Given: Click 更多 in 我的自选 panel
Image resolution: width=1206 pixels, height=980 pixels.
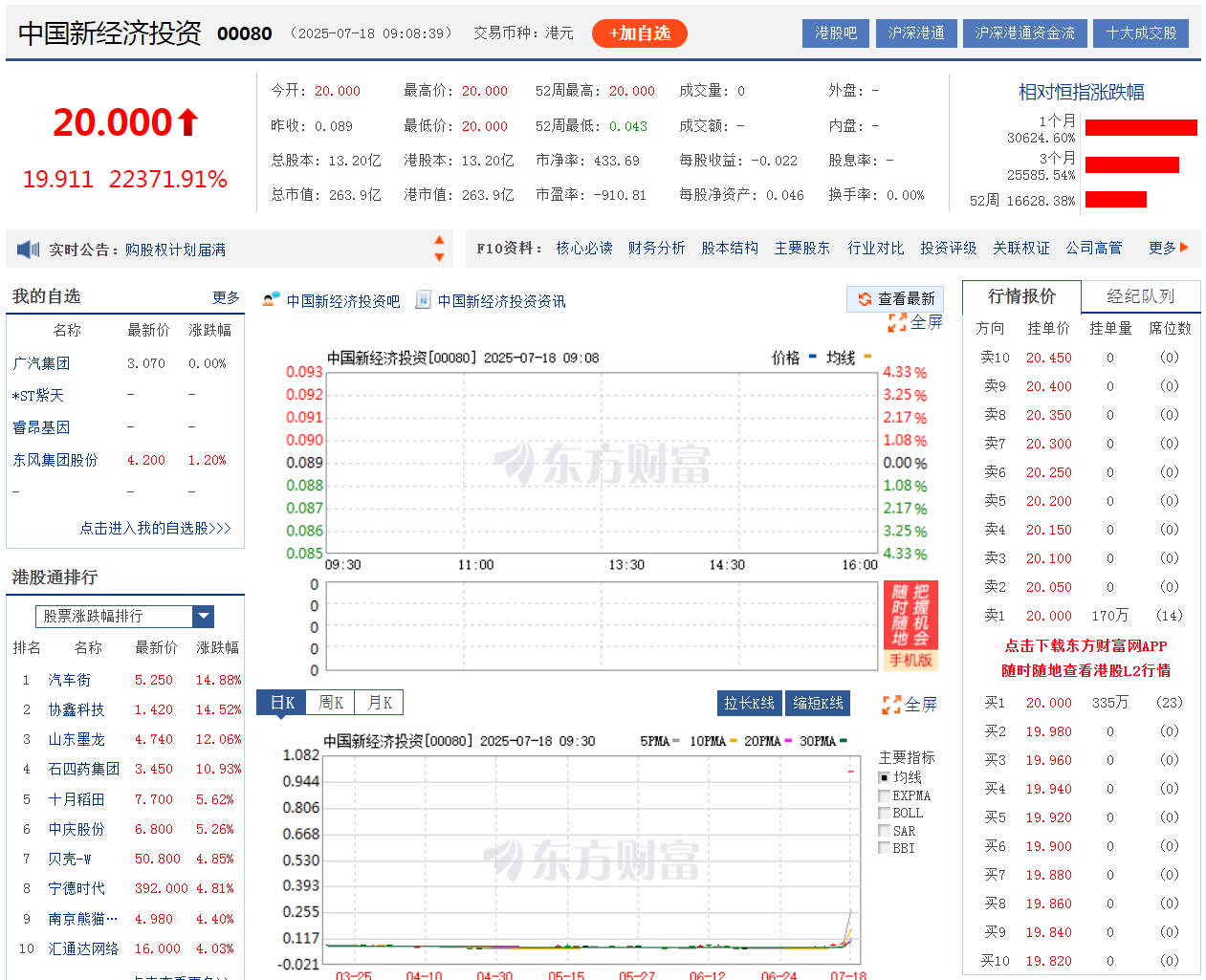Looking at the screenshot, I should tap(226, 297).
